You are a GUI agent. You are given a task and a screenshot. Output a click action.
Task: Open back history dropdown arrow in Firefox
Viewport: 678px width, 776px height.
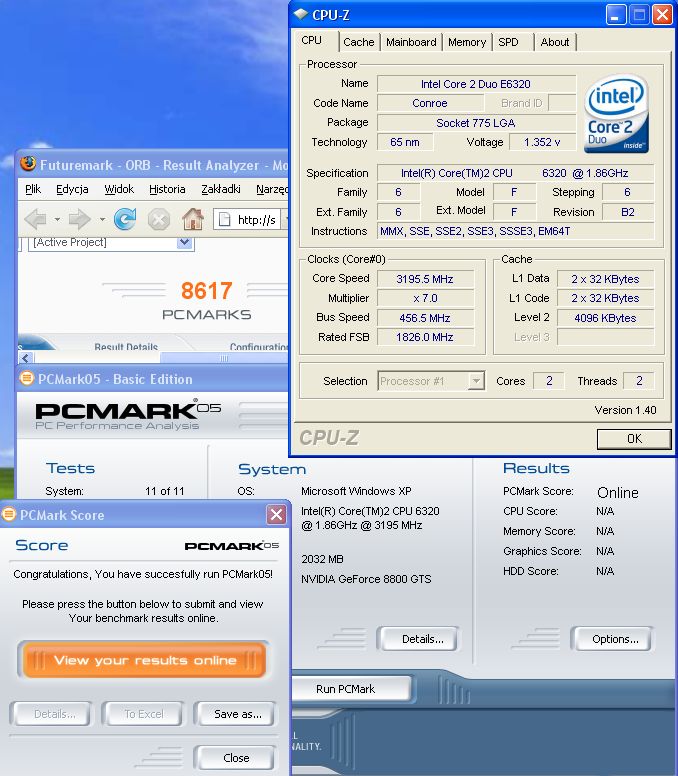(57, 219)
